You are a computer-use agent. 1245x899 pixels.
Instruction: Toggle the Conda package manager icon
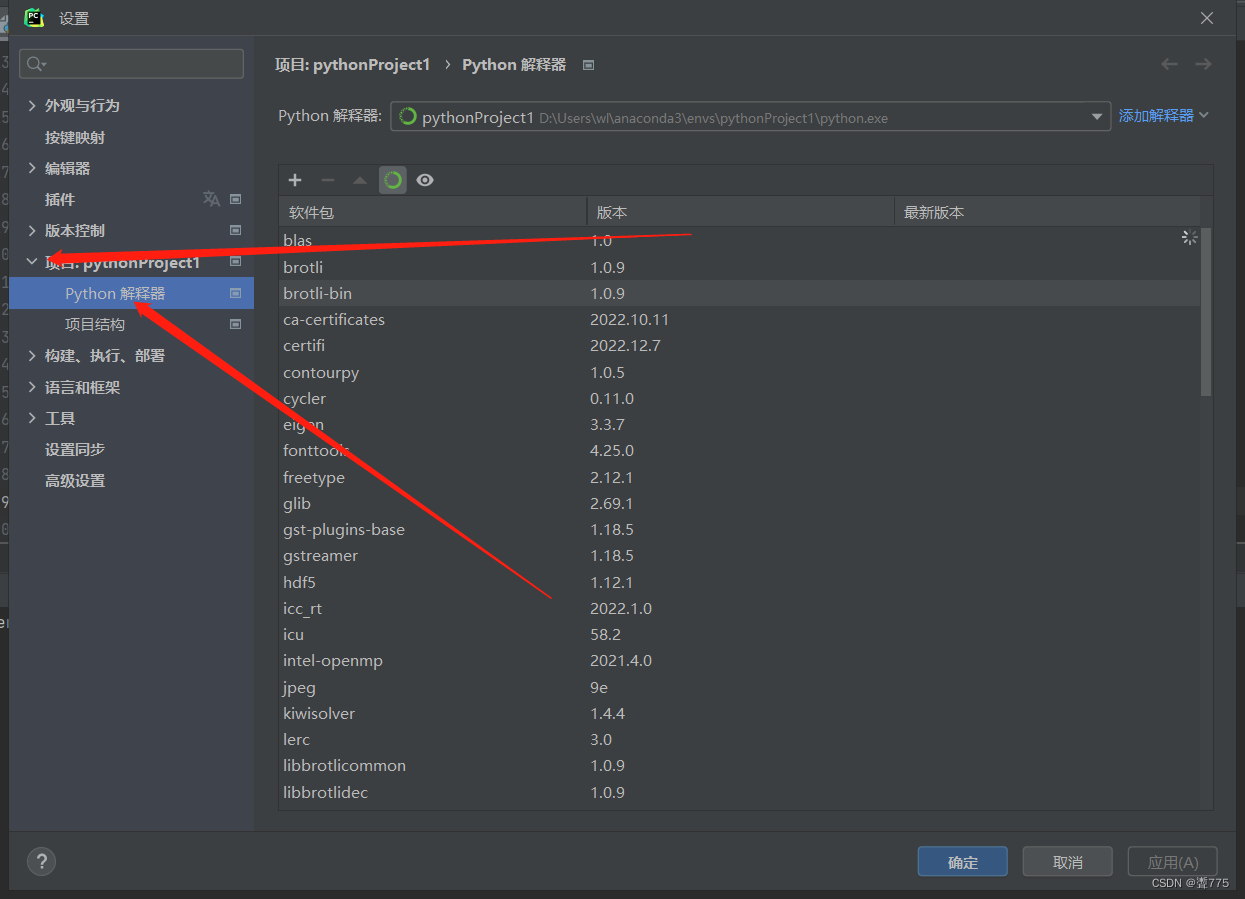coord(393,180)
